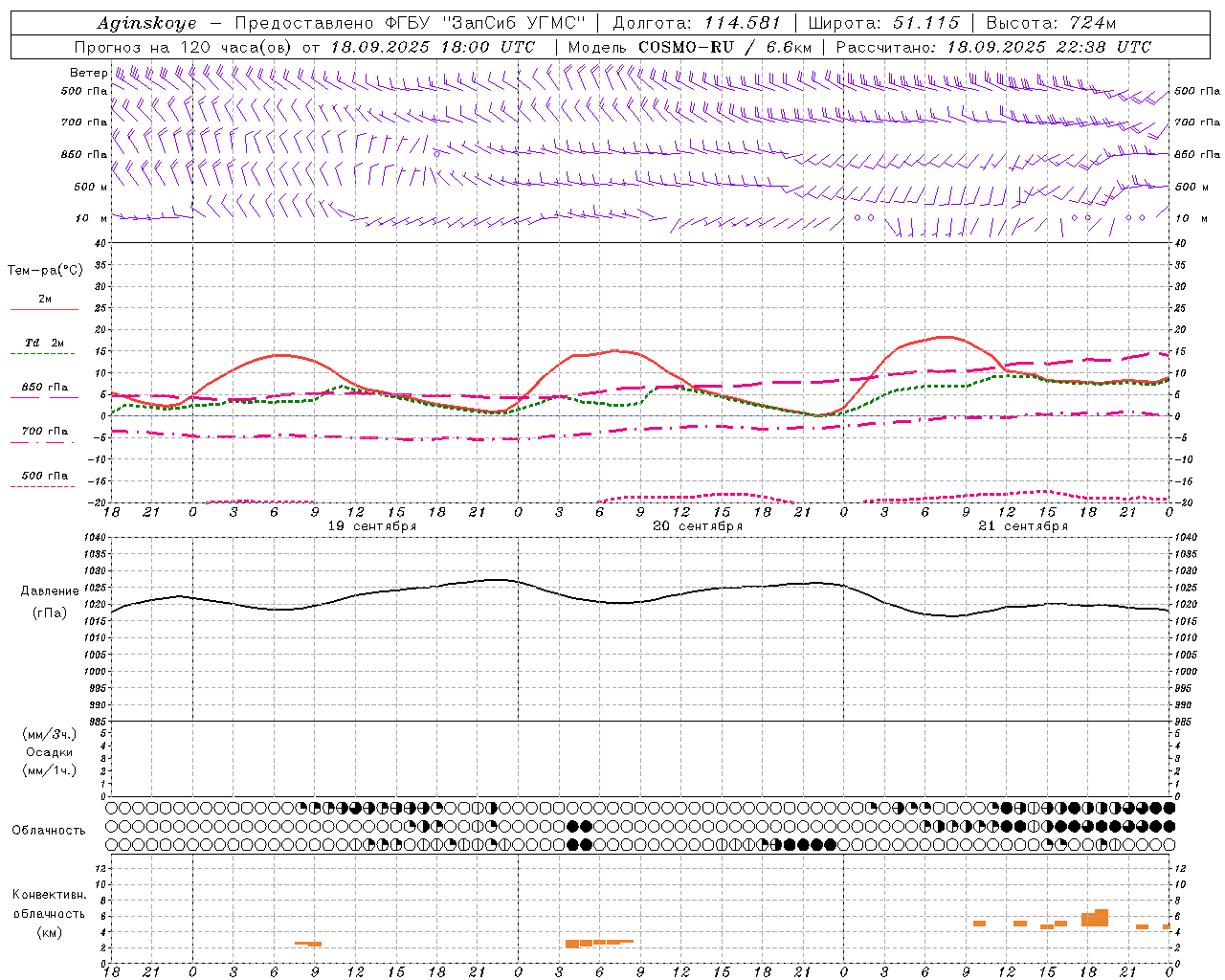This screenshot has height=980, width=1225.
Task: Select the "Высота: 724м" header value
Action: (1051, 23)
